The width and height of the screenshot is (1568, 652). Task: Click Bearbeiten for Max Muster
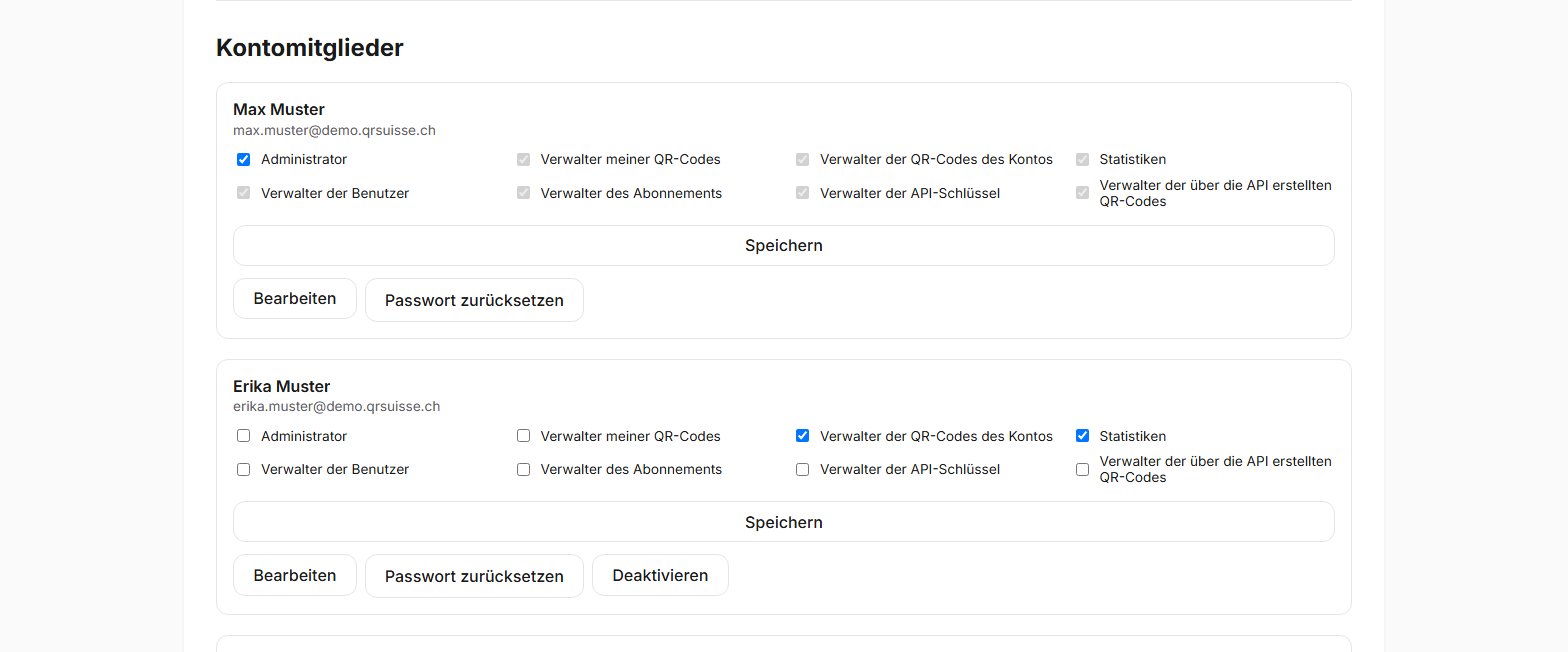pyautogui.click(x=295, y=299)
